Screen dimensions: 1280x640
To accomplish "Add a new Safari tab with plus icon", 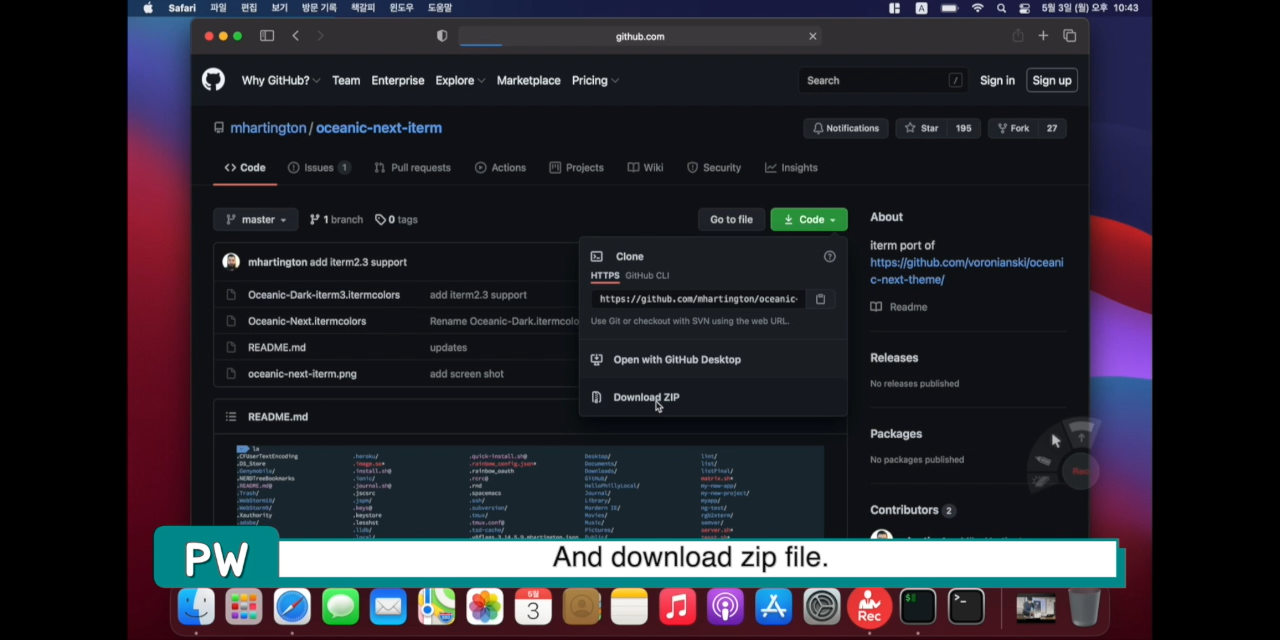I will (1043, 36).
